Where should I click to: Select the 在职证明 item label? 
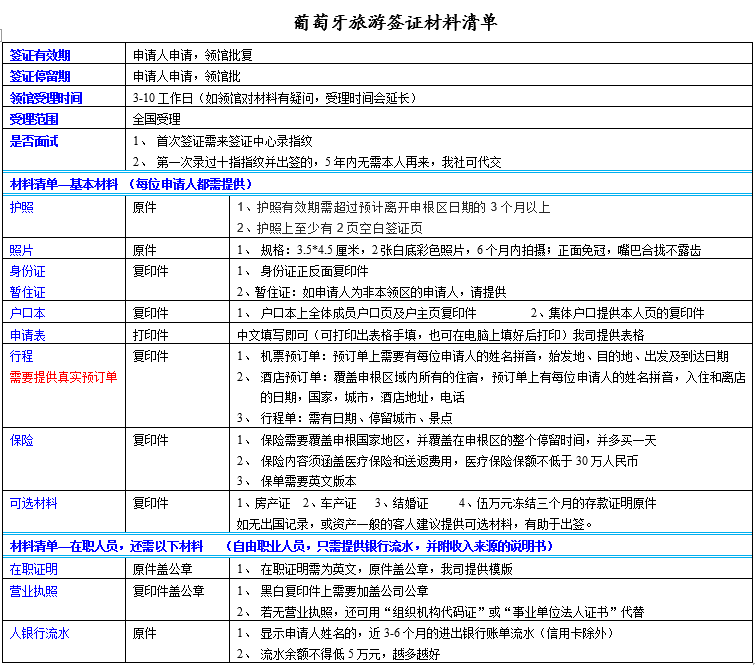pos(33,568)
